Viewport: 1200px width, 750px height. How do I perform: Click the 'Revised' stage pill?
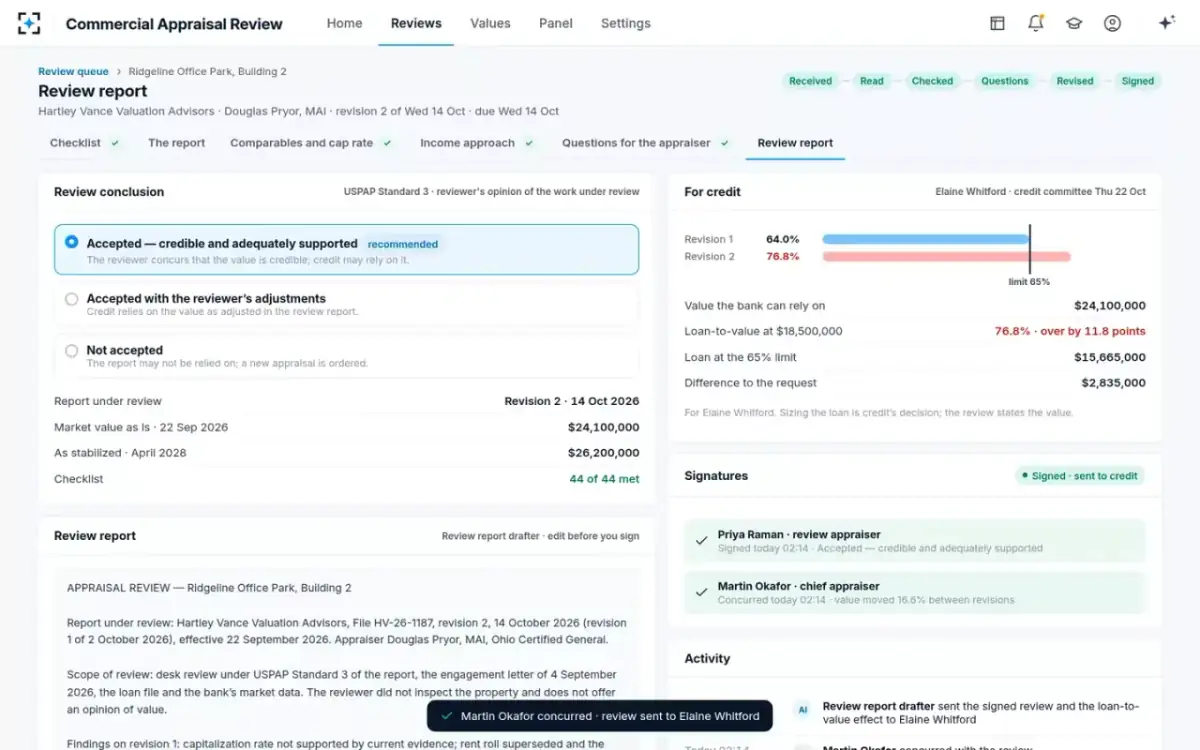click(x=1075, y=81)
